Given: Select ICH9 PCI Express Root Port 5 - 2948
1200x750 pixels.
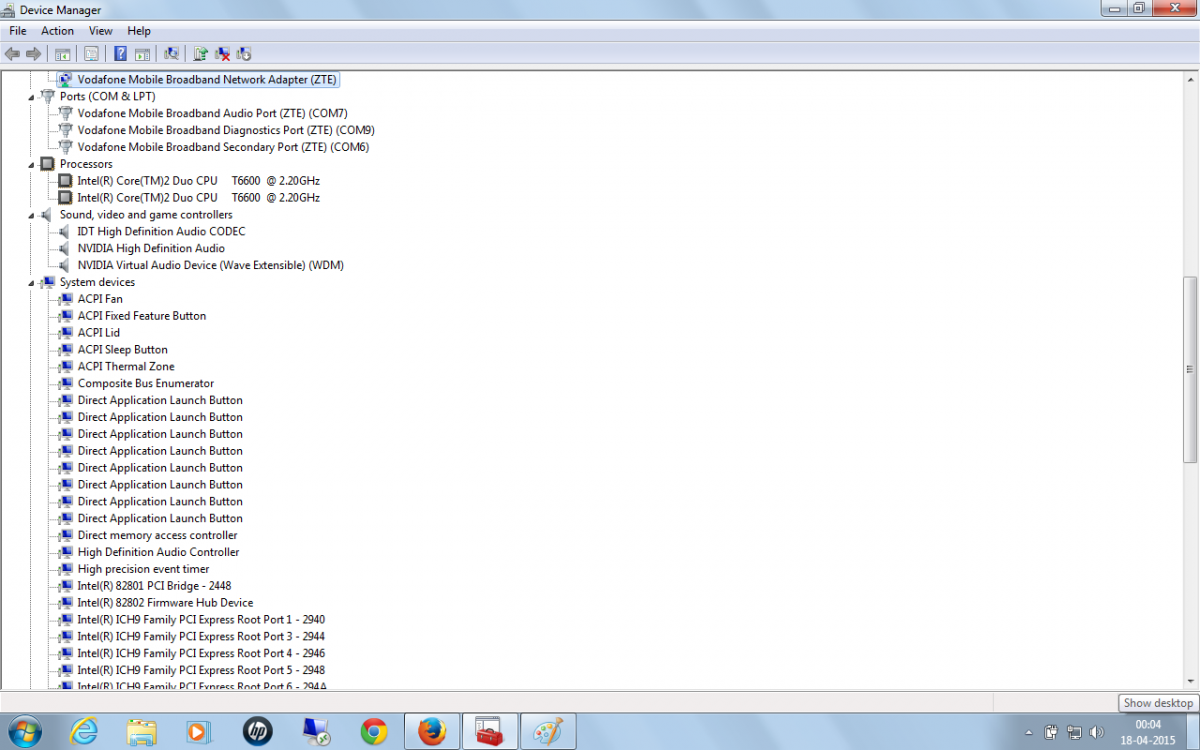Looking at the screenshot, I should point(201,670).
